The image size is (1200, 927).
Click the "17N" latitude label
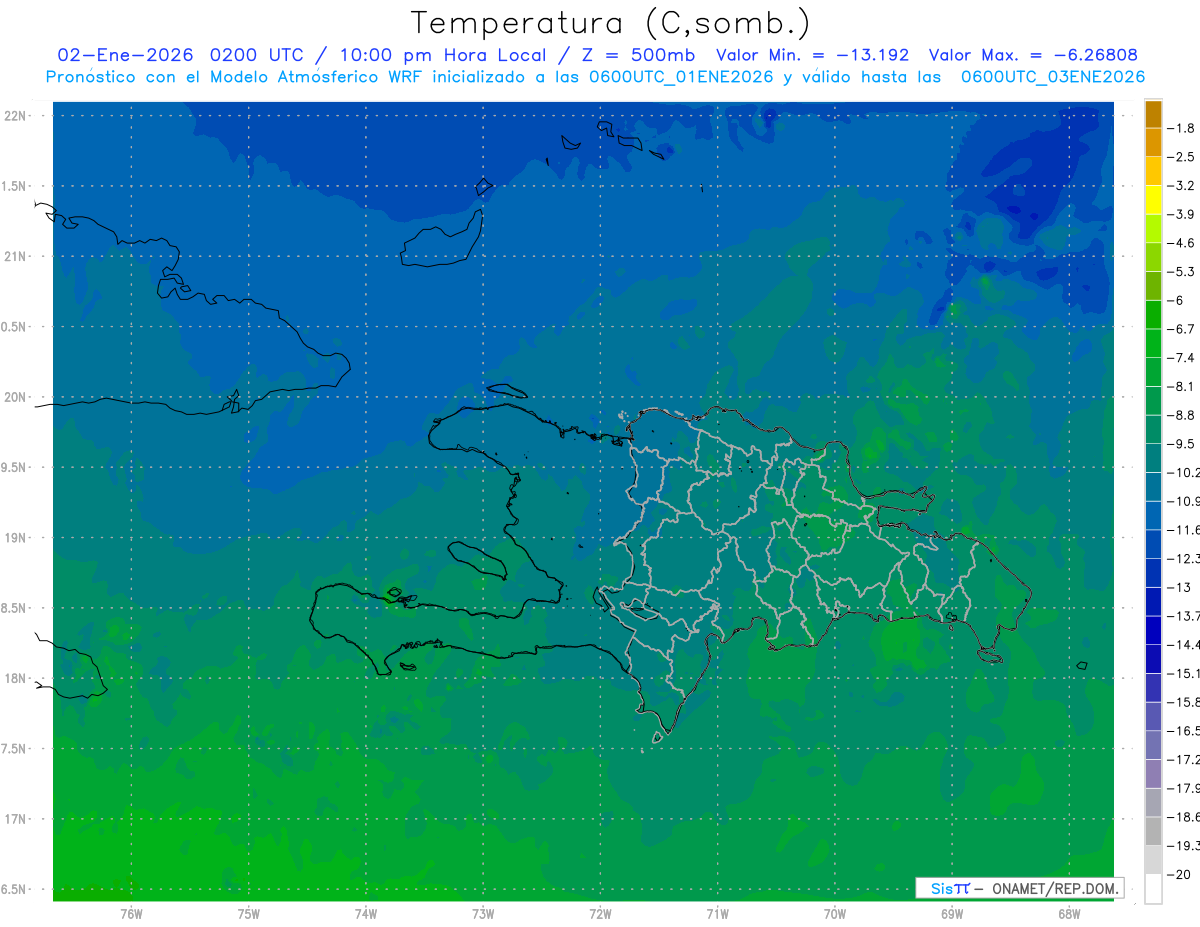(14, 819)
